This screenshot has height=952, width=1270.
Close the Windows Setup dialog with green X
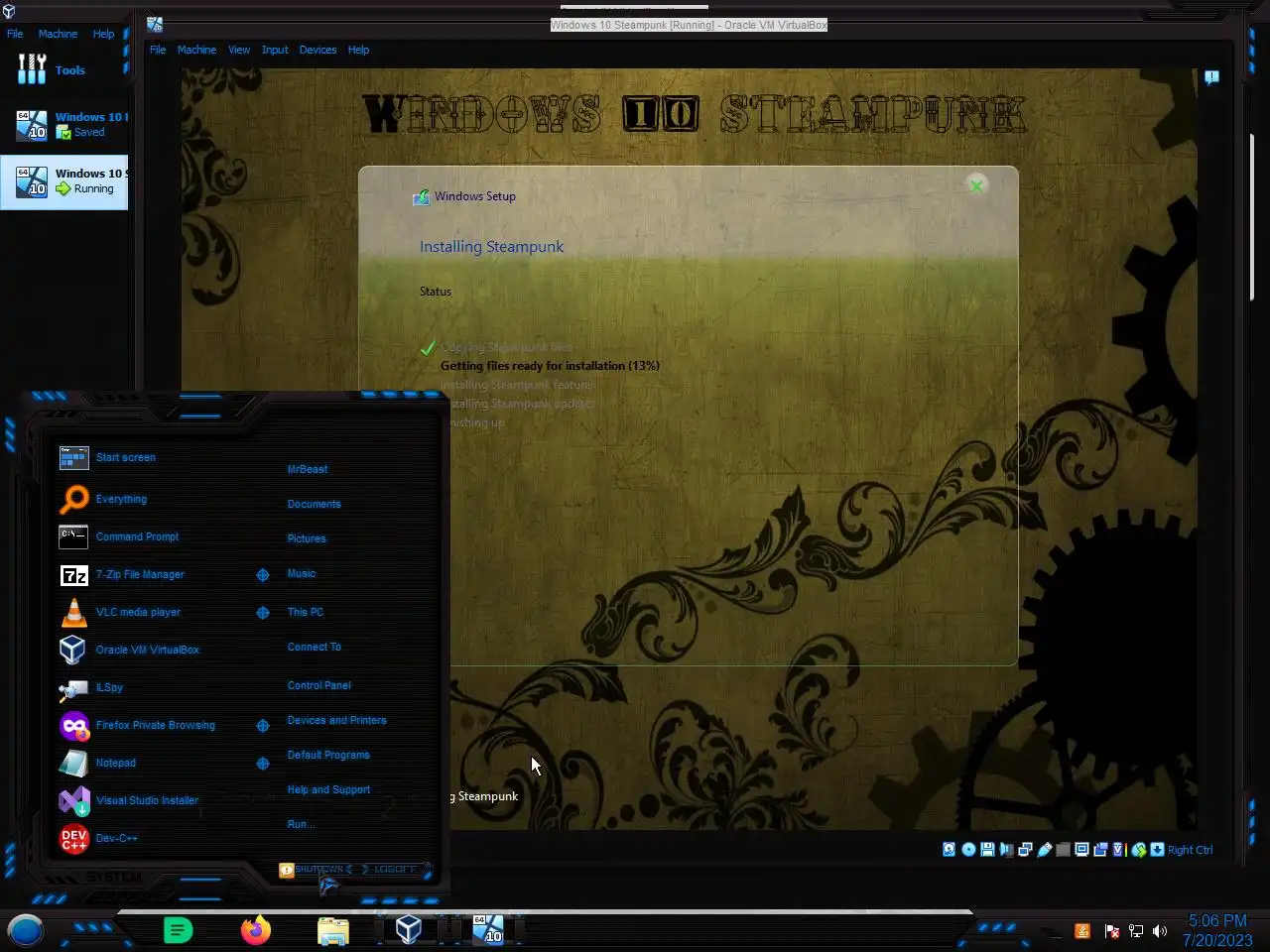tap(976, 185)
